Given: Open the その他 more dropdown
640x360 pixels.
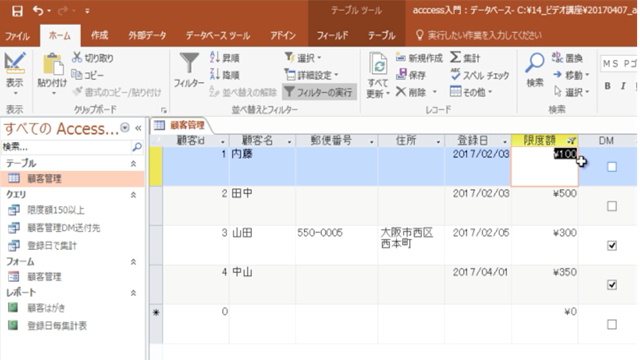Looking at the screenshot, I should coord(471,92).
